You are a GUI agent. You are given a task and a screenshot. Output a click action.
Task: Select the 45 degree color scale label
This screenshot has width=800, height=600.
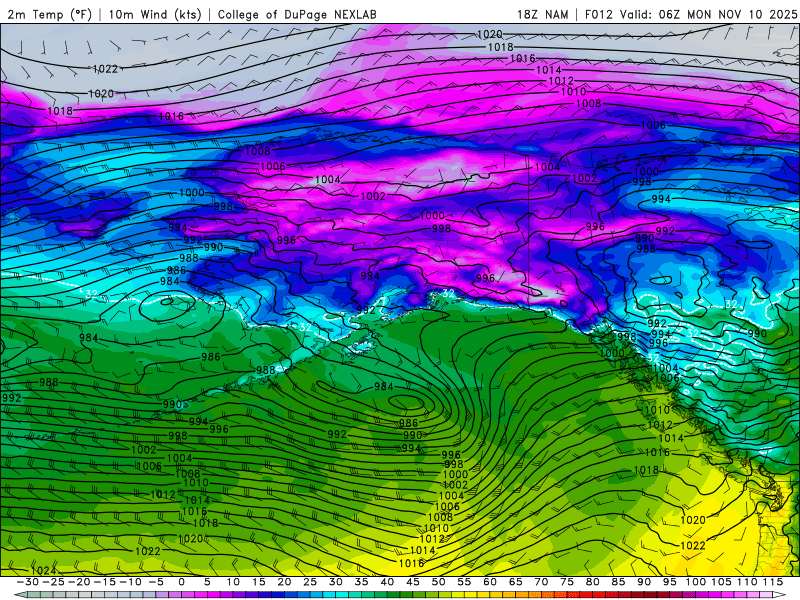tap(413, 582)
